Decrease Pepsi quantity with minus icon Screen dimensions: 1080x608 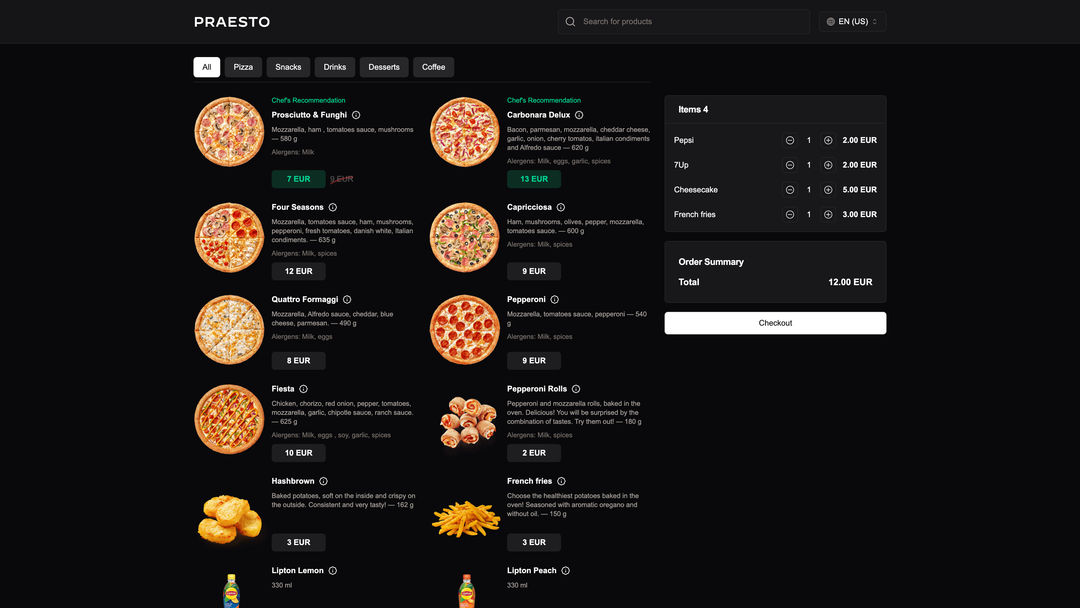pyautogui.click(x=790, y=140)
